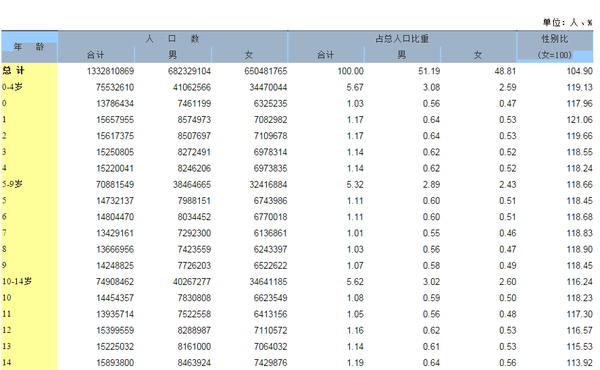Click cell 7461199
This screenshot has height=370, width=600.
coord(194,103)
